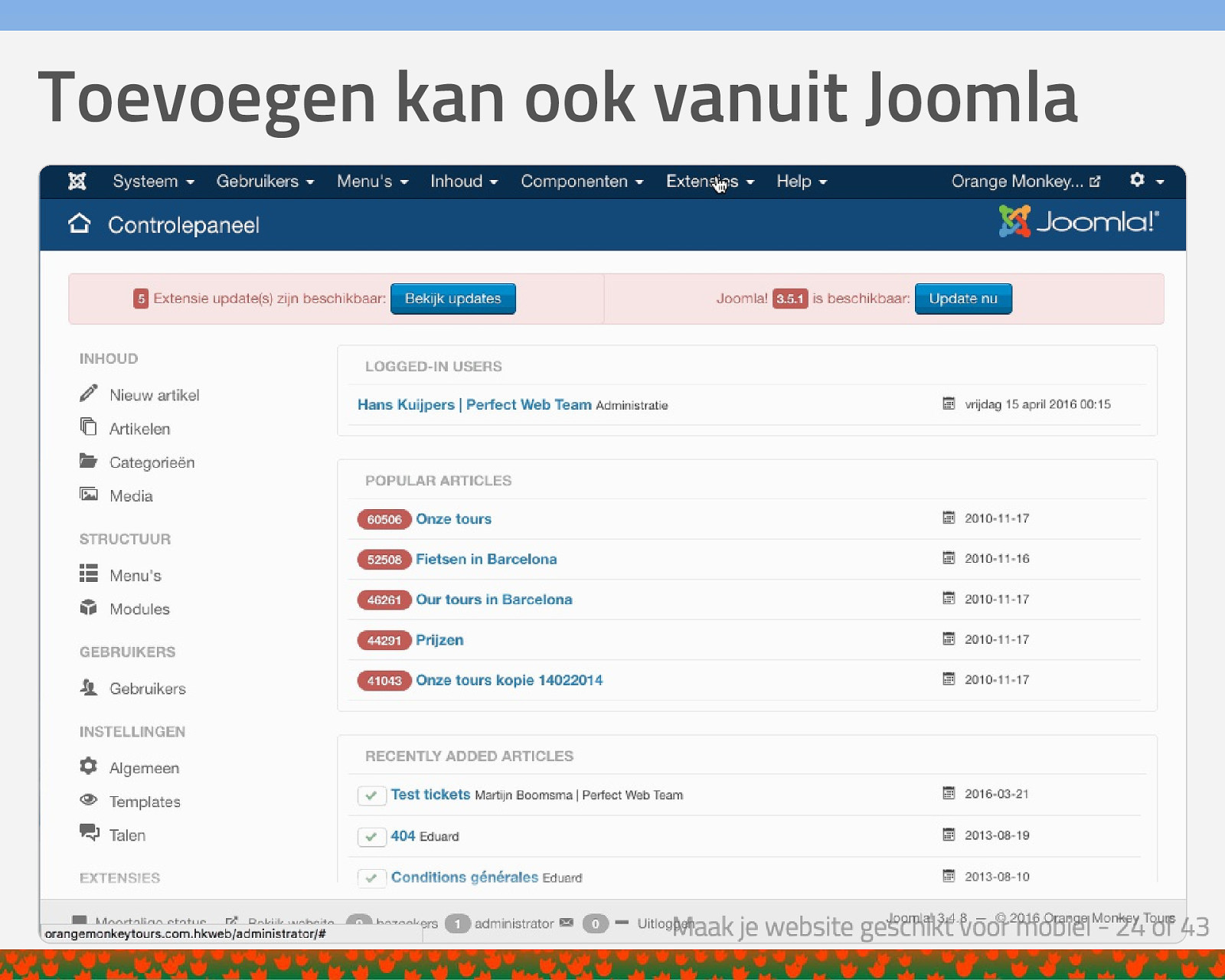Open Onze tours kopie 14022014 article

point(509,681)
